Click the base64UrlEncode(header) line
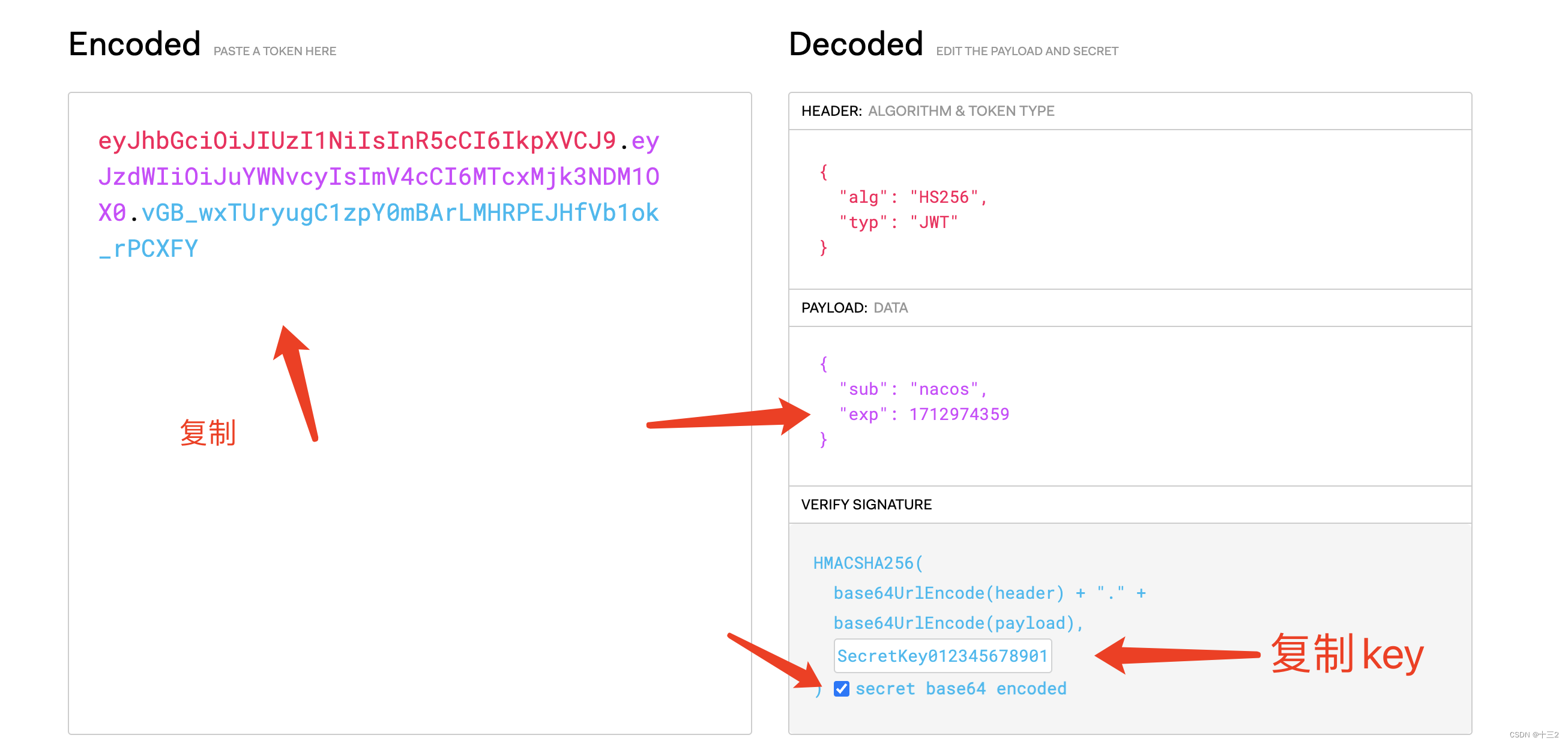 [989, 593]
